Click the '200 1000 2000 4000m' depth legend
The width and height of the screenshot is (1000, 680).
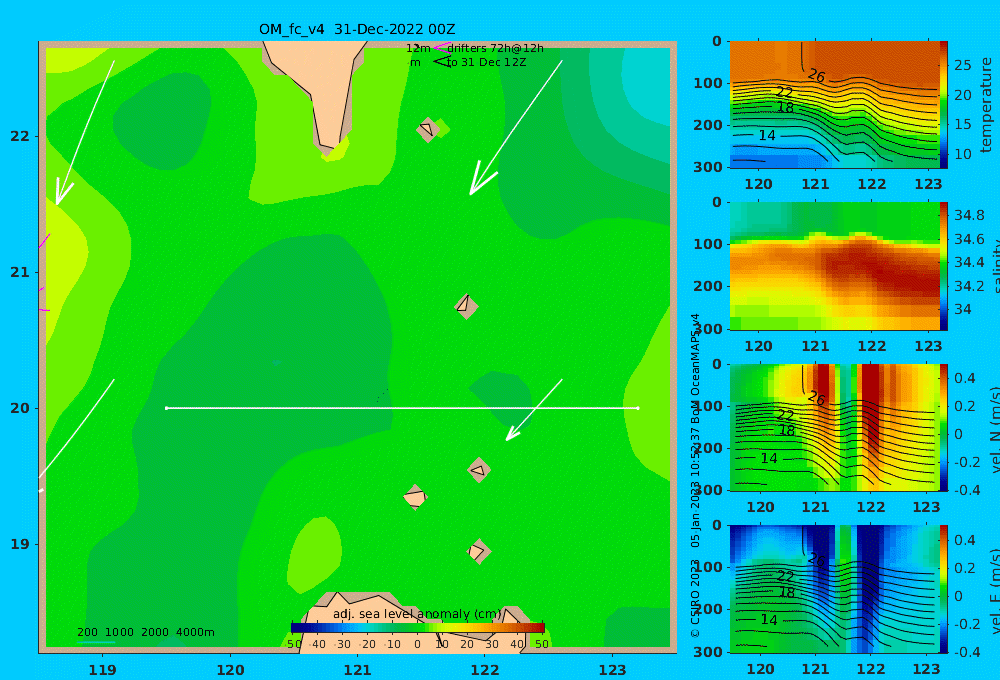146,632
